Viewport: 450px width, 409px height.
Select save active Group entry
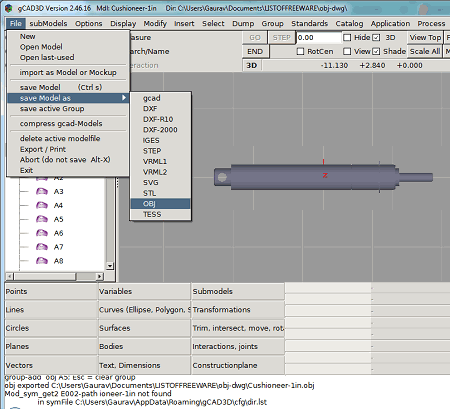coord(68,109)
